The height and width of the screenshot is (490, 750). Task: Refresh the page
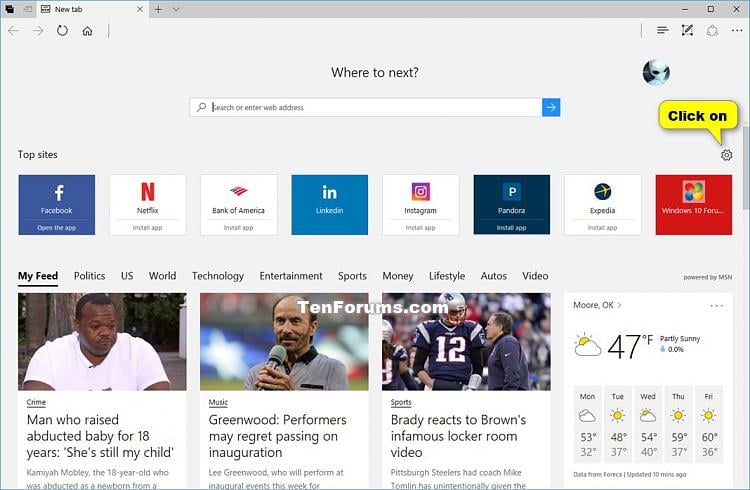point(63,31)
